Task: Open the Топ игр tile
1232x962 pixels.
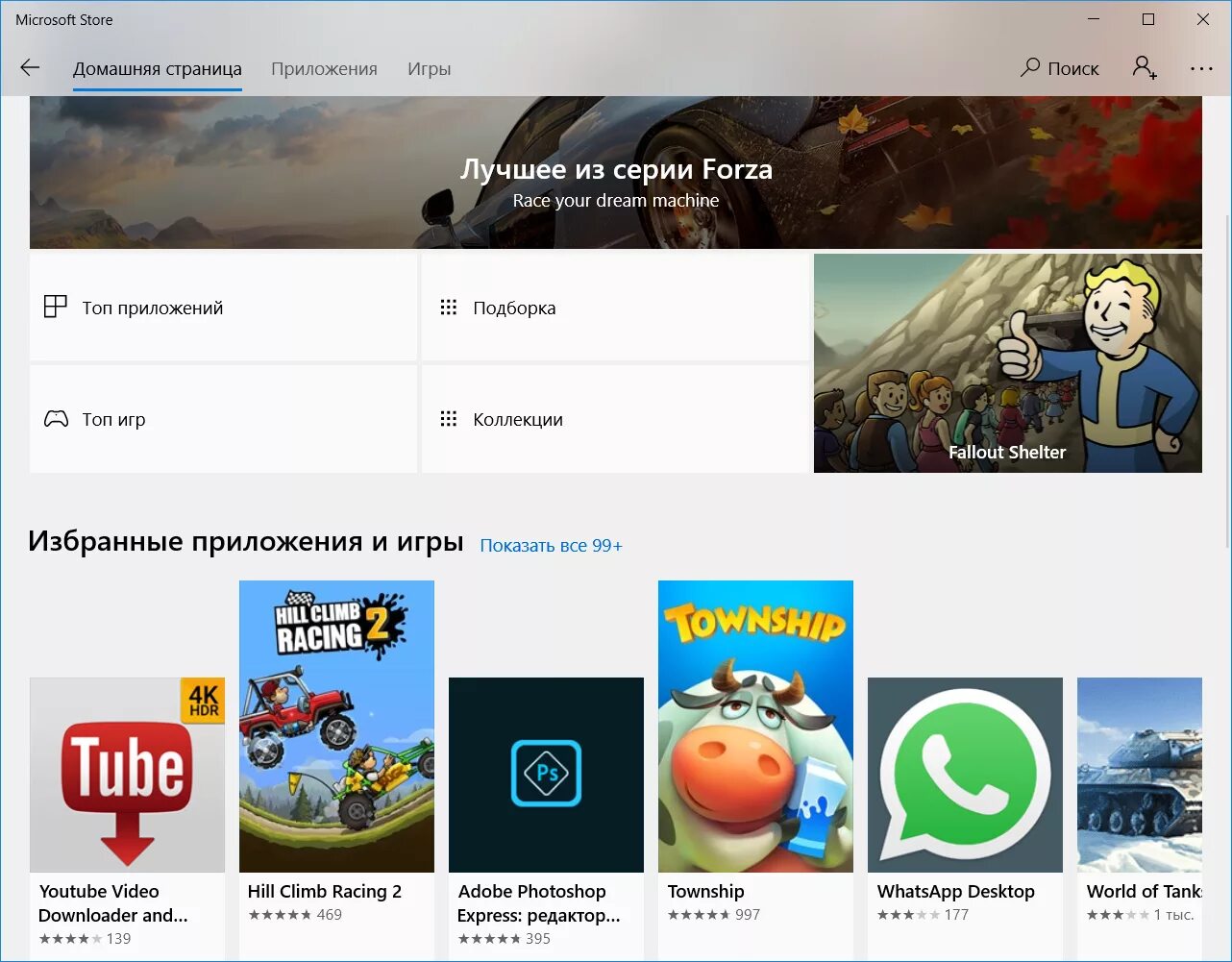Action: pyautogui.click(x=223, y=419)
